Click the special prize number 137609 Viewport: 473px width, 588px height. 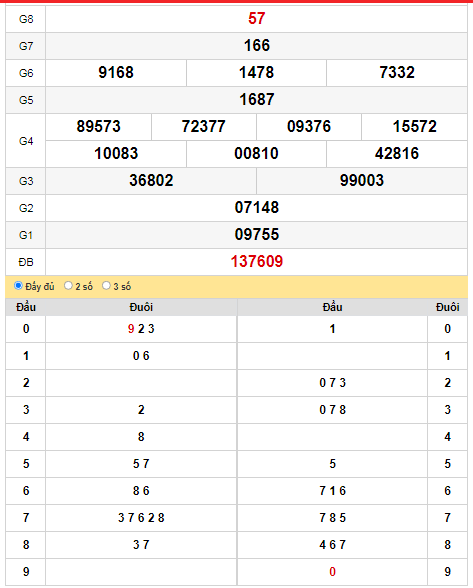[257, 261]
